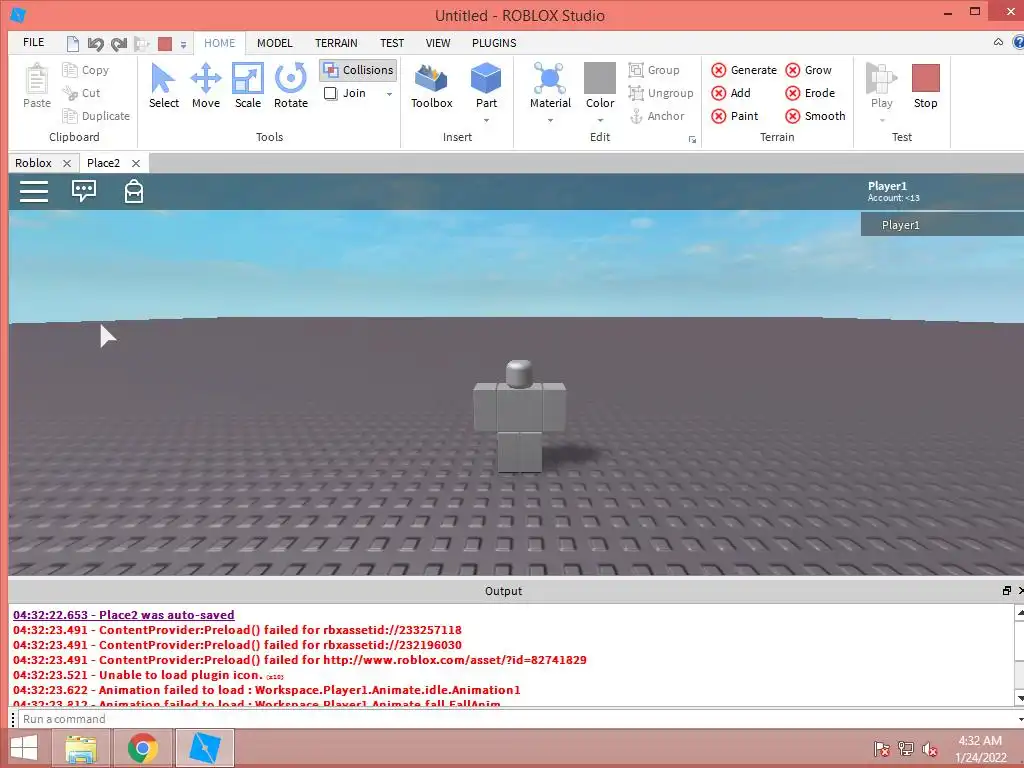Click red stop square in quick access toolbar
1024x768 pixels.
165,44
